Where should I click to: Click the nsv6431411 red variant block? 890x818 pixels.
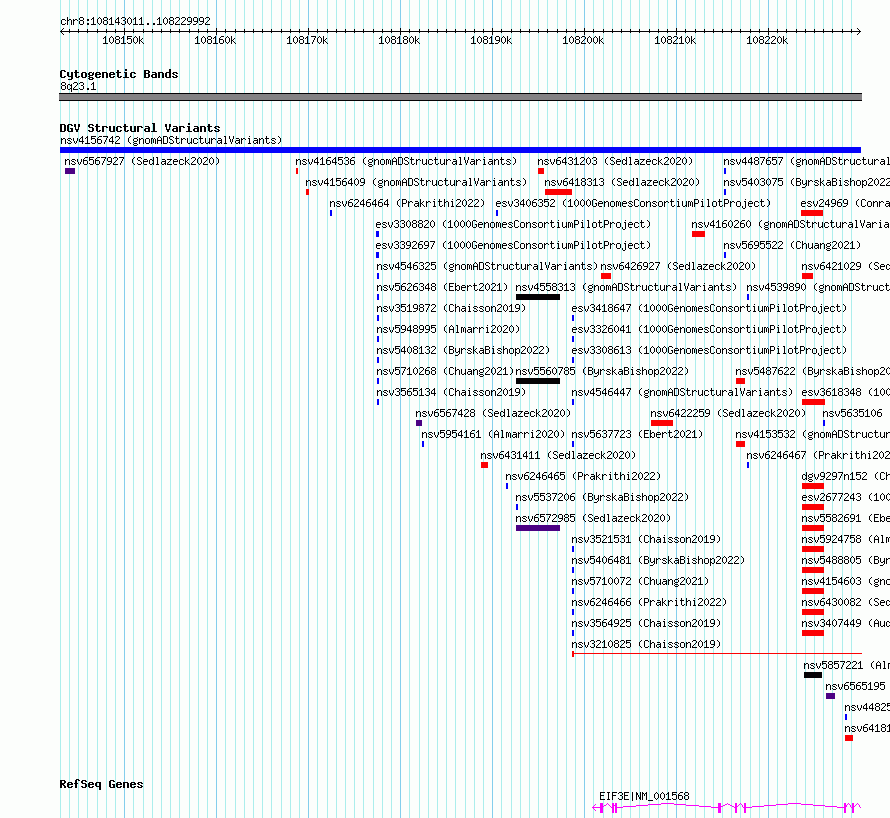click(x=484, y=465)
